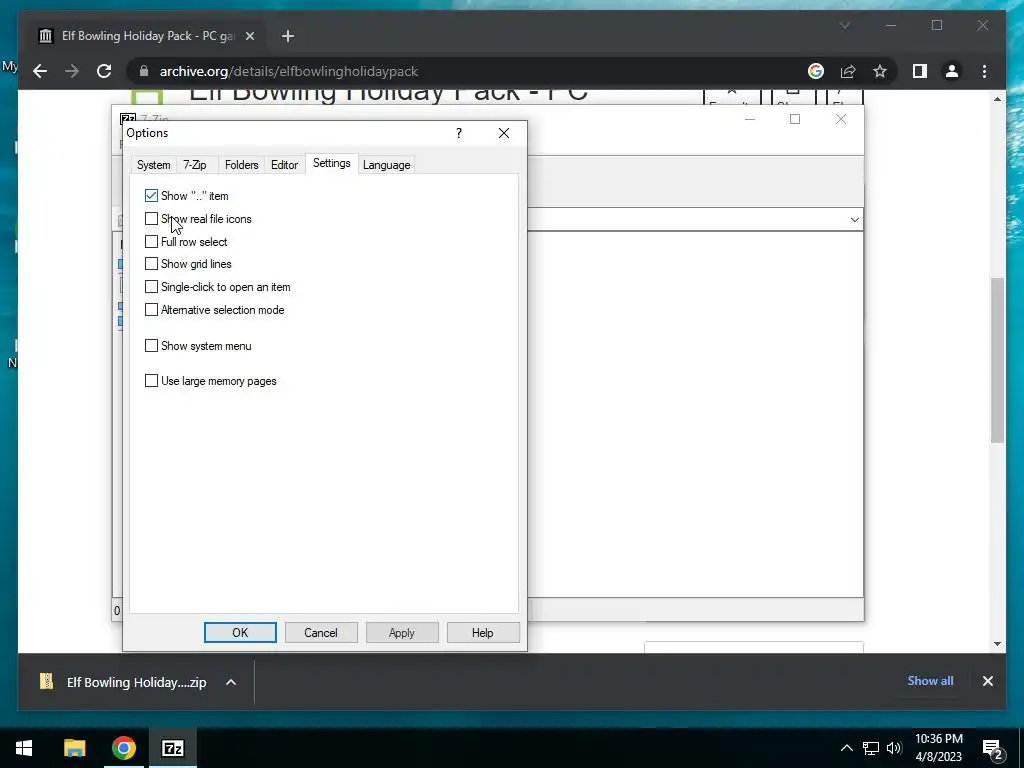1024x768 pixels.
Task: View site information lock icon
Action: tap(144, 71)
